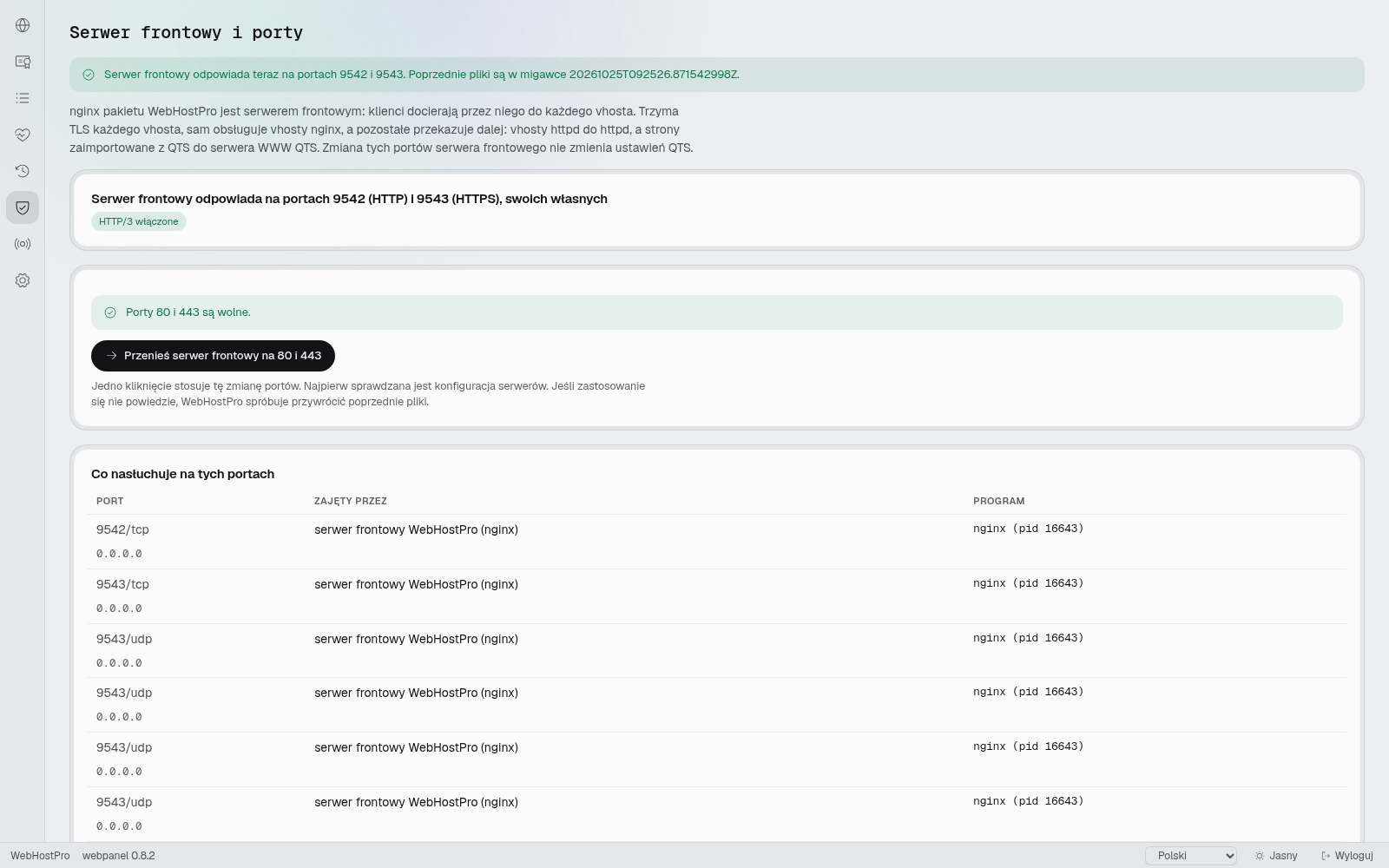Open the history clock sidebar icon
The width and height of the screenshot is (1389, 868).
tap(23, 171)
